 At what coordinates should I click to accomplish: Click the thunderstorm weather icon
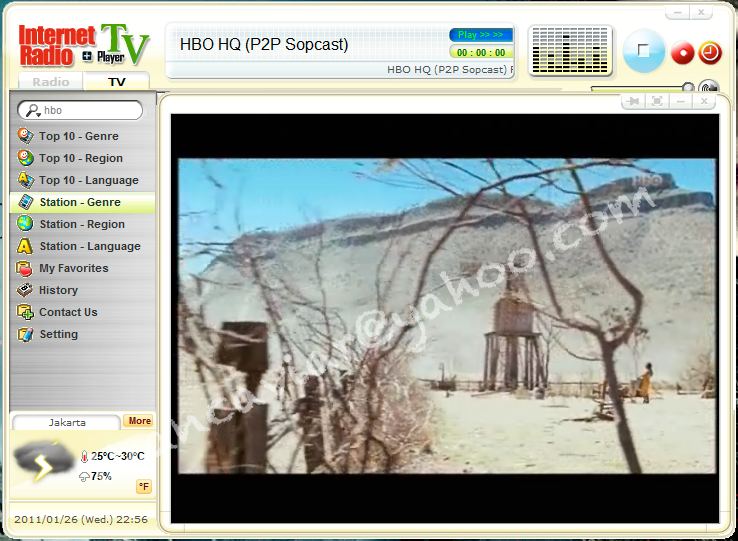(42, 461)
